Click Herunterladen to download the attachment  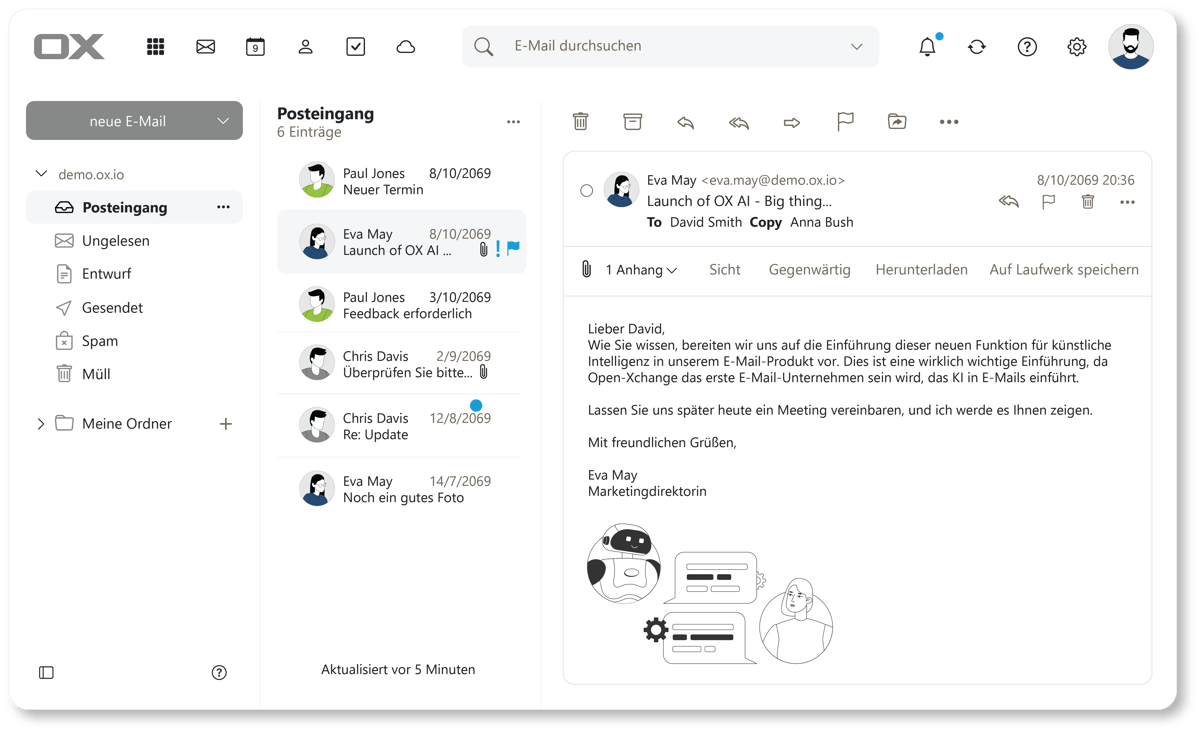[x=921, y=270]
